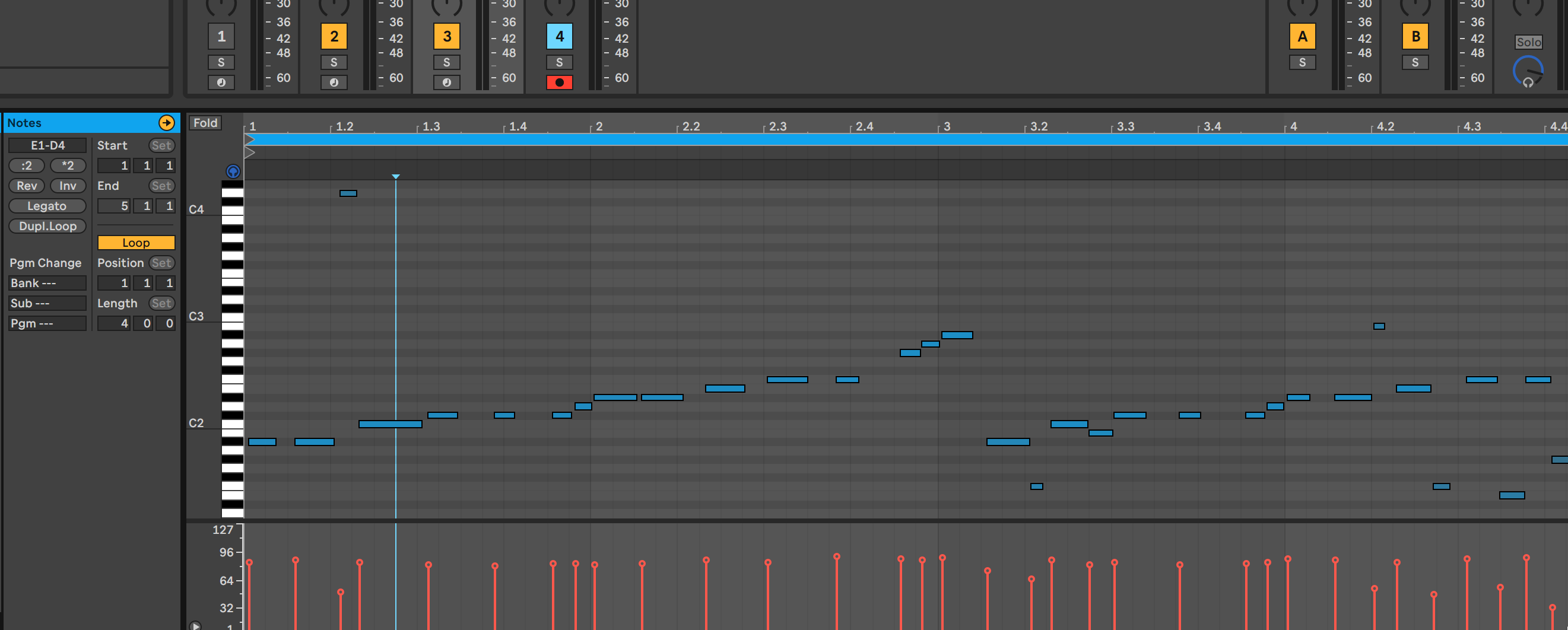Click the velocity editor play triangle icon
This screenshot has height=630, width=1568.
tap(195, 625)
